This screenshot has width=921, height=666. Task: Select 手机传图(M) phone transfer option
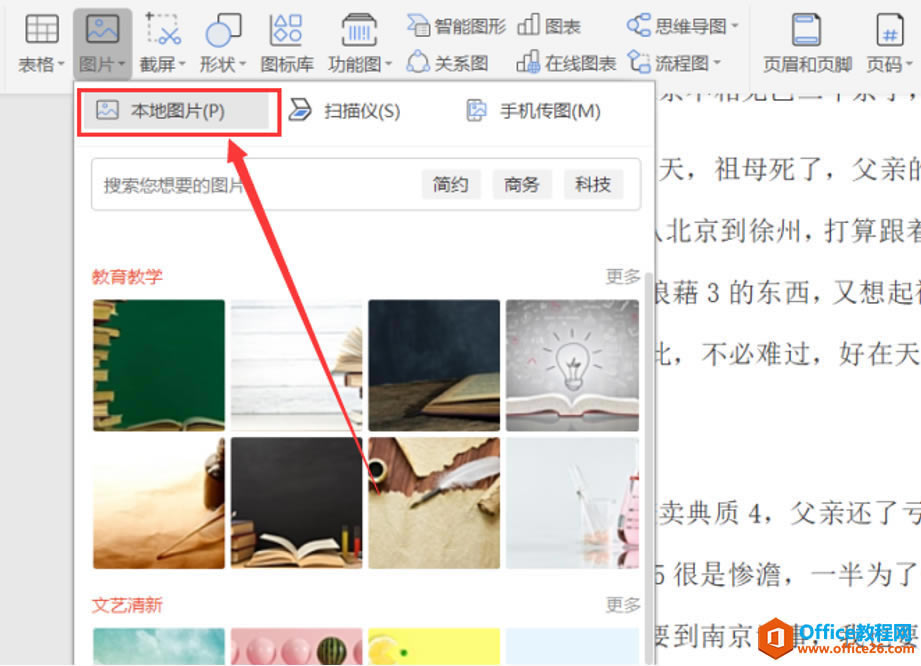534,110
